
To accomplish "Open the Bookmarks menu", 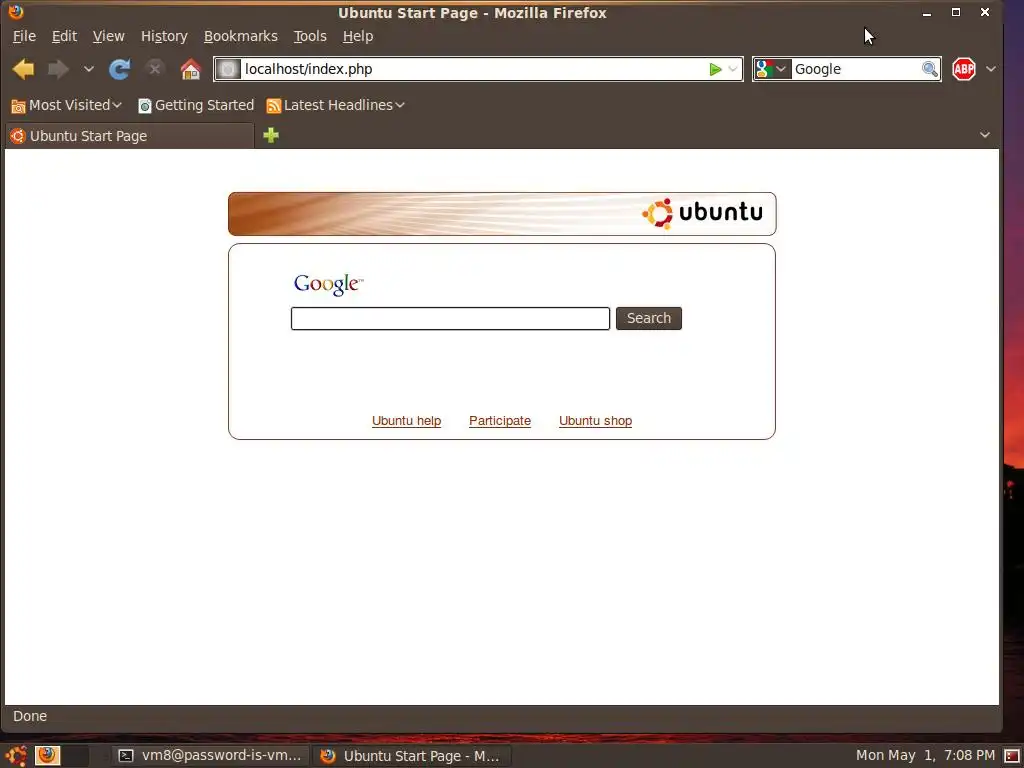I will 240,36.
